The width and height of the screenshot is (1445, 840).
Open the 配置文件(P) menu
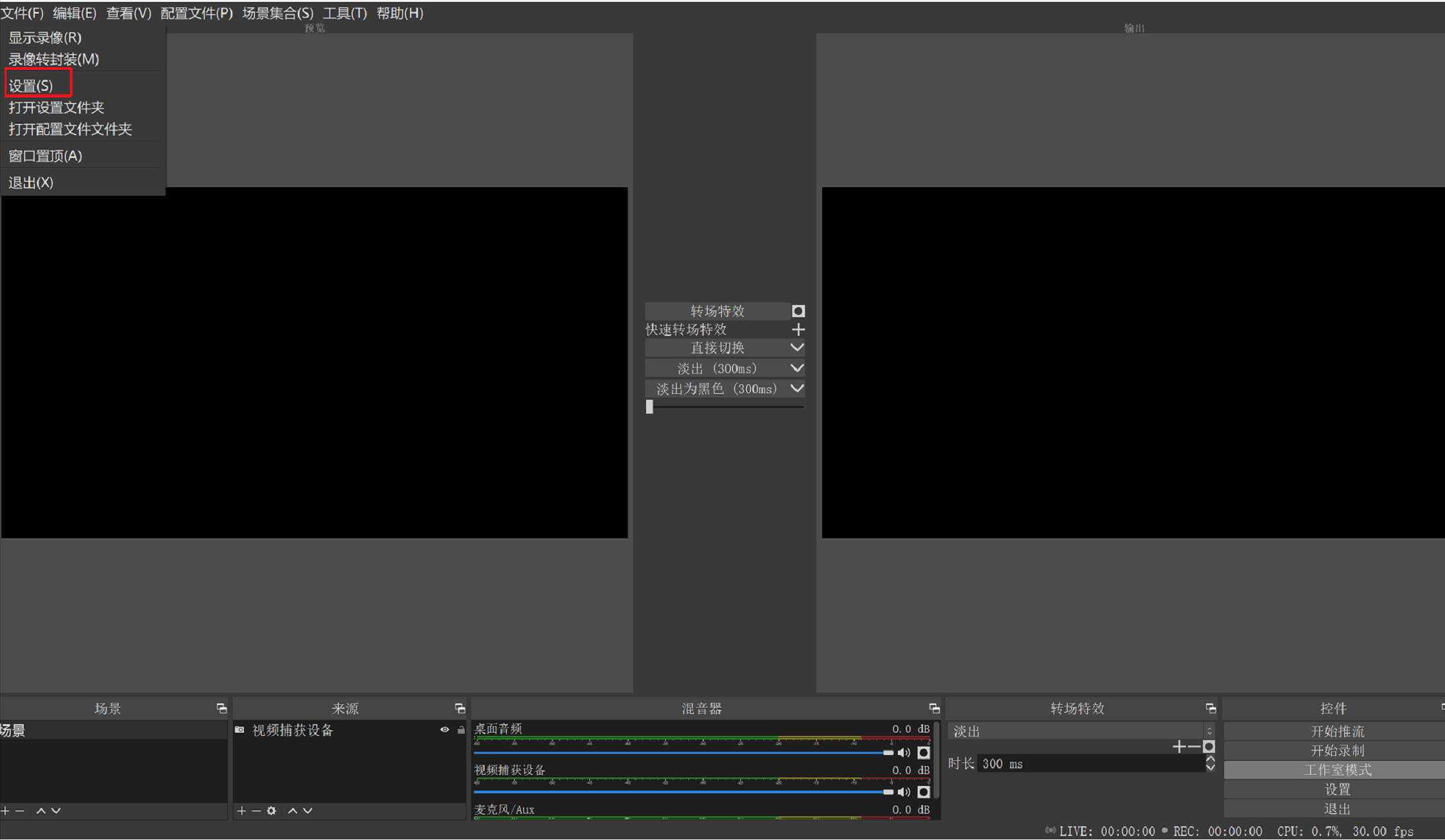[196, 13]
